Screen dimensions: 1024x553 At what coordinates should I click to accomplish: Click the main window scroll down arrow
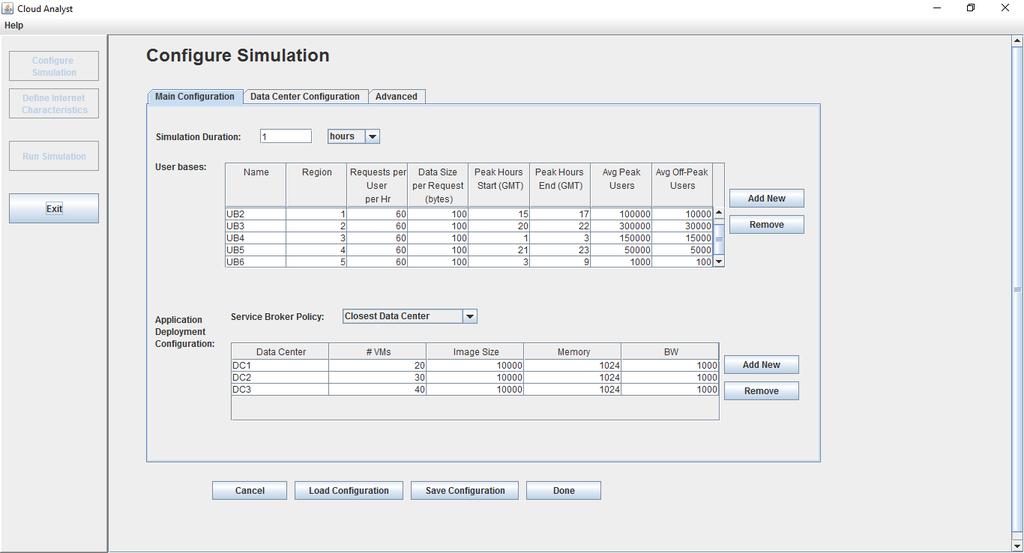(1017, 546)
